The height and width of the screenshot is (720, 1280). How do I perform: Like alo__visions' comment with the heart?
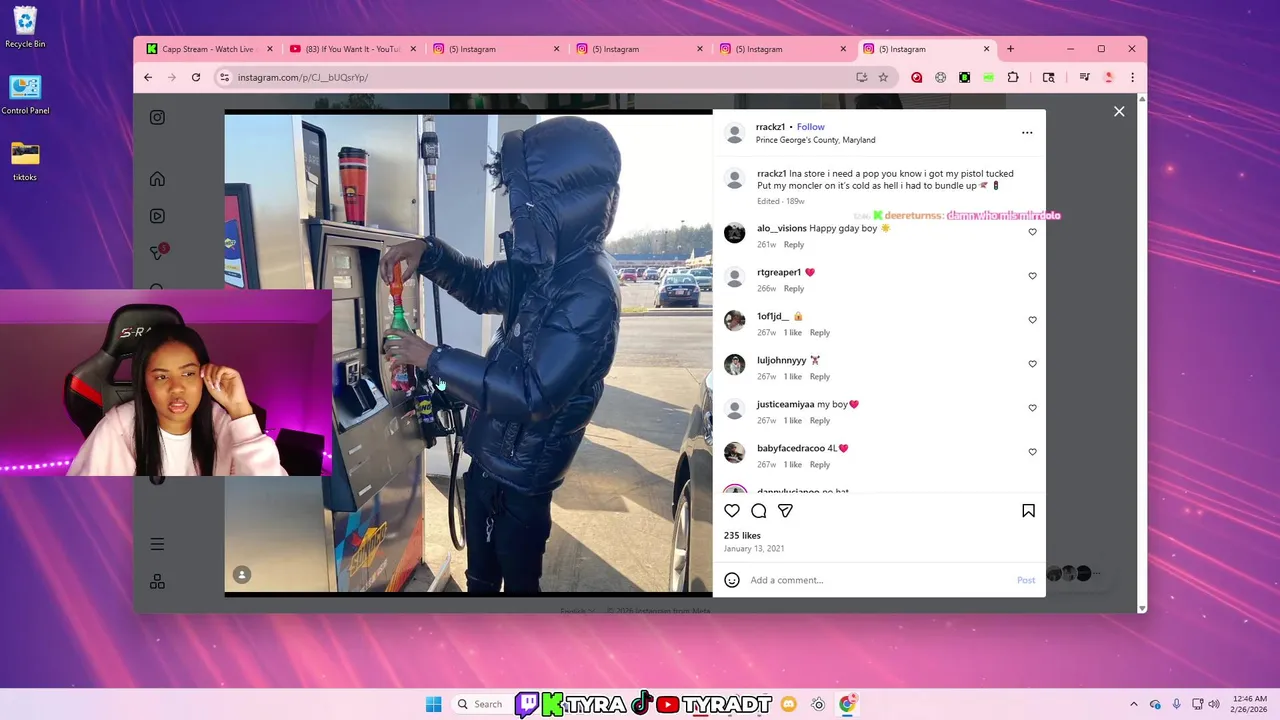pos(1033,232)
